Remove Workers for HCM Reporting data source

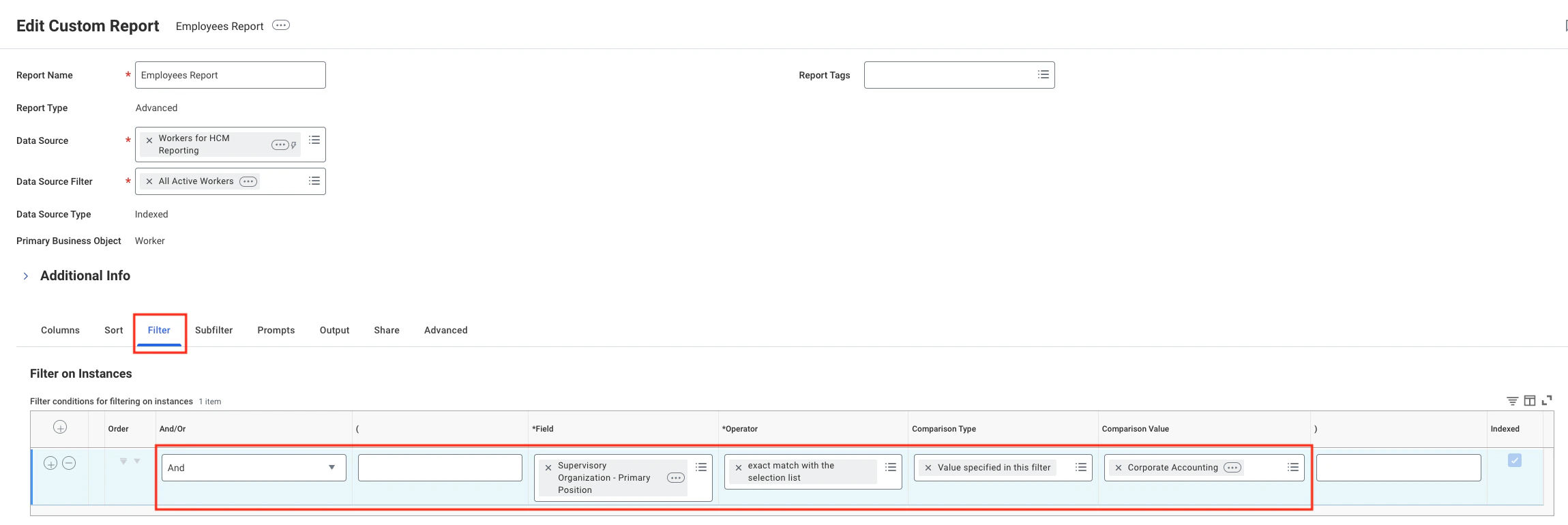click(149, 140)
